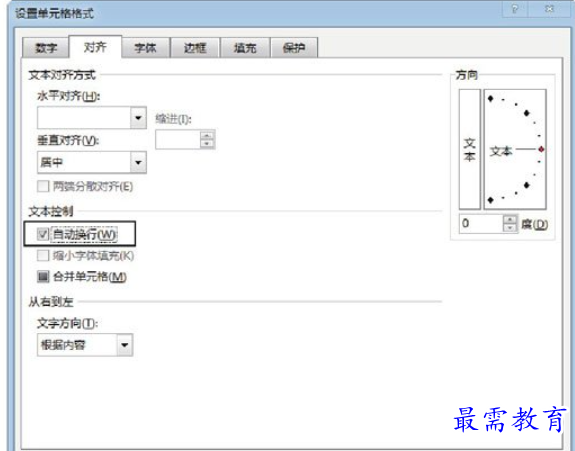This screenshot has width=575, height=451.
Task: Click the red orientation handle on the dial
Action: (541, 149)
